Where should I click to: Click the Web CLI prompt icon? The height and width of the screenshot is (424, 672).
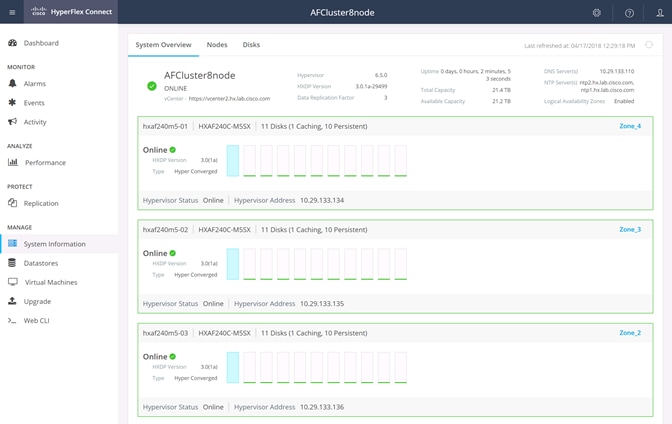[x=12, y=320]
